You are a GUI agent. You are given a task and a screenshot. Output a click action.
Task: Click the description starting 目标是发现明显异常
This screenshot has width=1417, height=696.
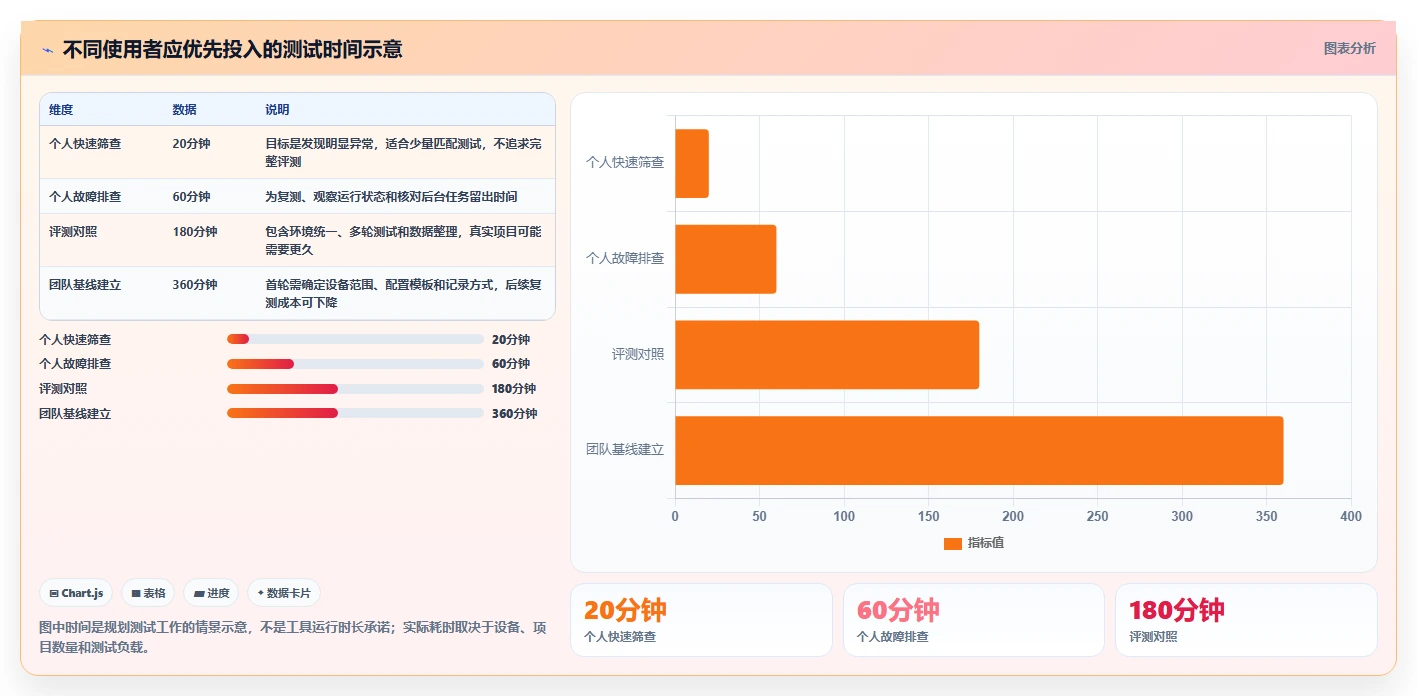pos(404,153)
